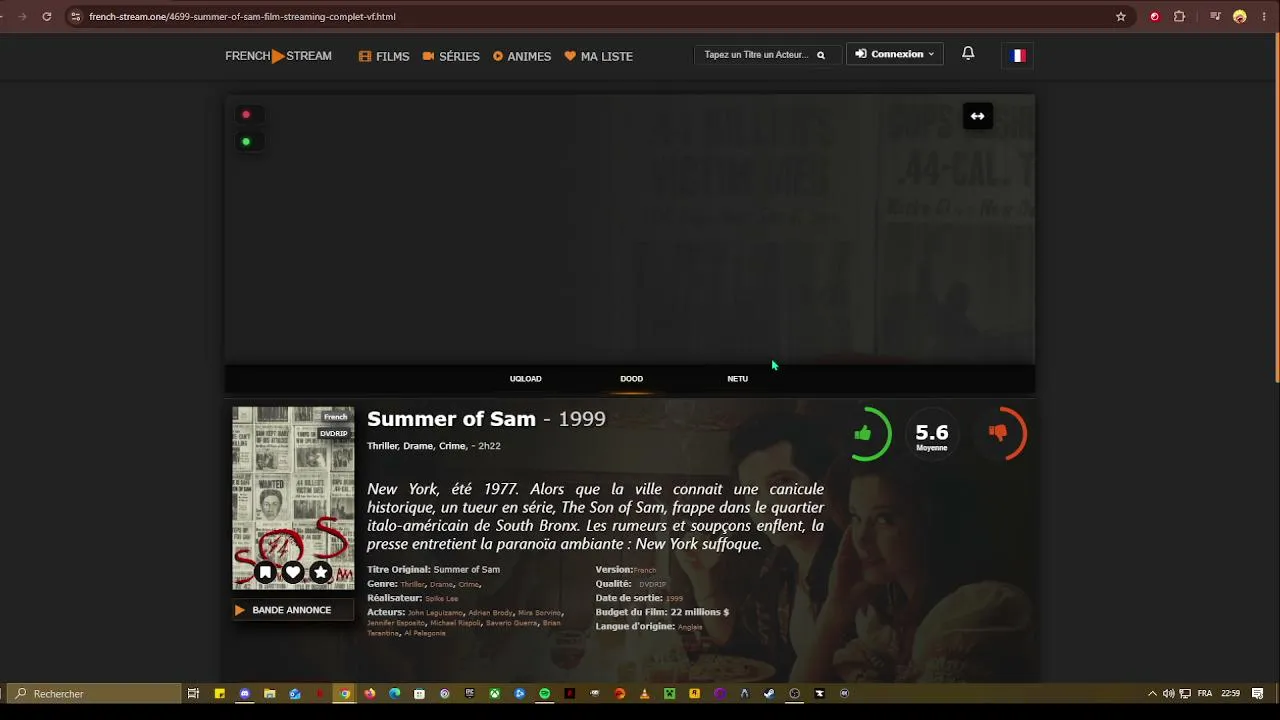Bookmark the film with the poster bookmark icon
The width and height of the screenshot is (1280, 720).
265,572
